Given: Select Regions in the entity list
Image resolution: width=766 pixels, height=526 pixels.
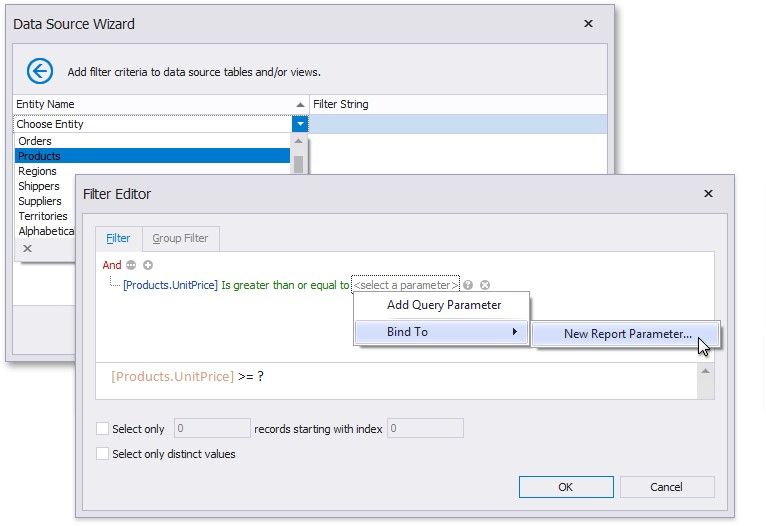Looking at the screenshot, I should (x=38, y=171).
